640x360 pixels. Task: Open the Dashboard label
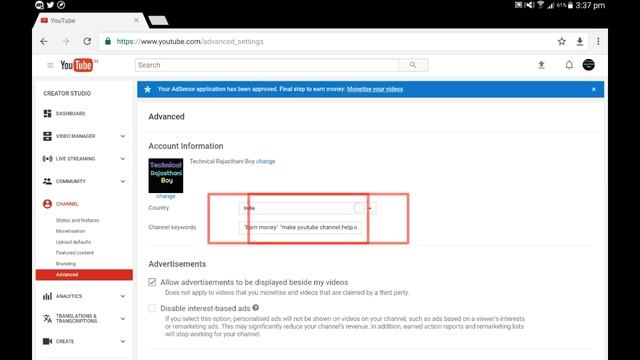click(71, 113)
